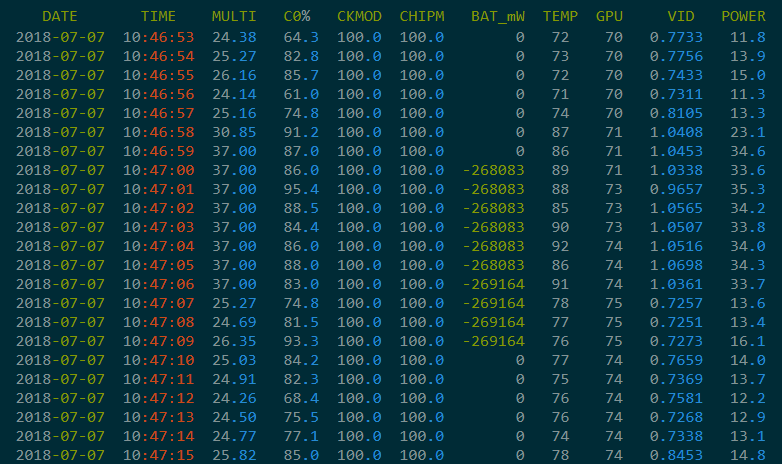Click the VID column header
Screen dimensions: 782x464
(x=681, y=16)
